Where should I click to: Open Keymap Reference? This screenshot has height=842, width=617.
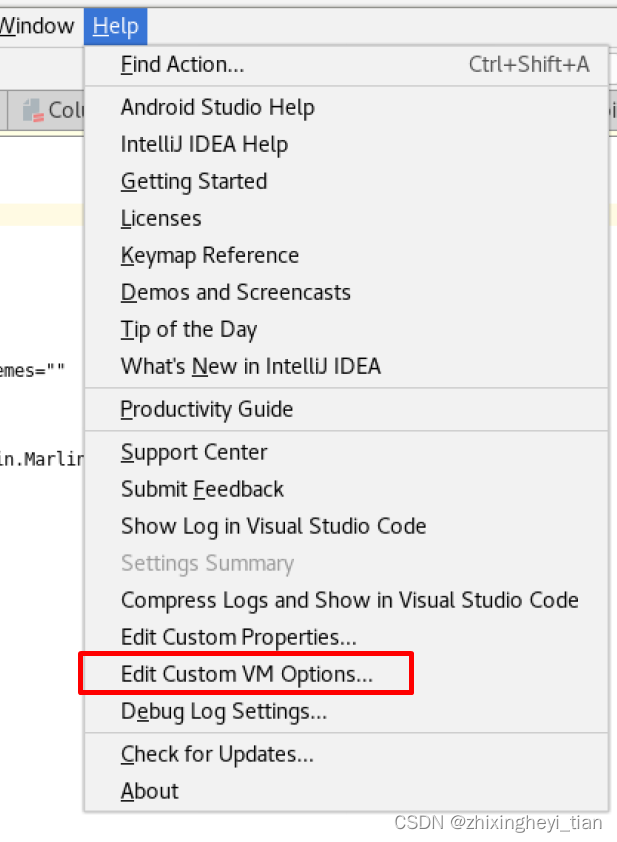tap(346, 256)
